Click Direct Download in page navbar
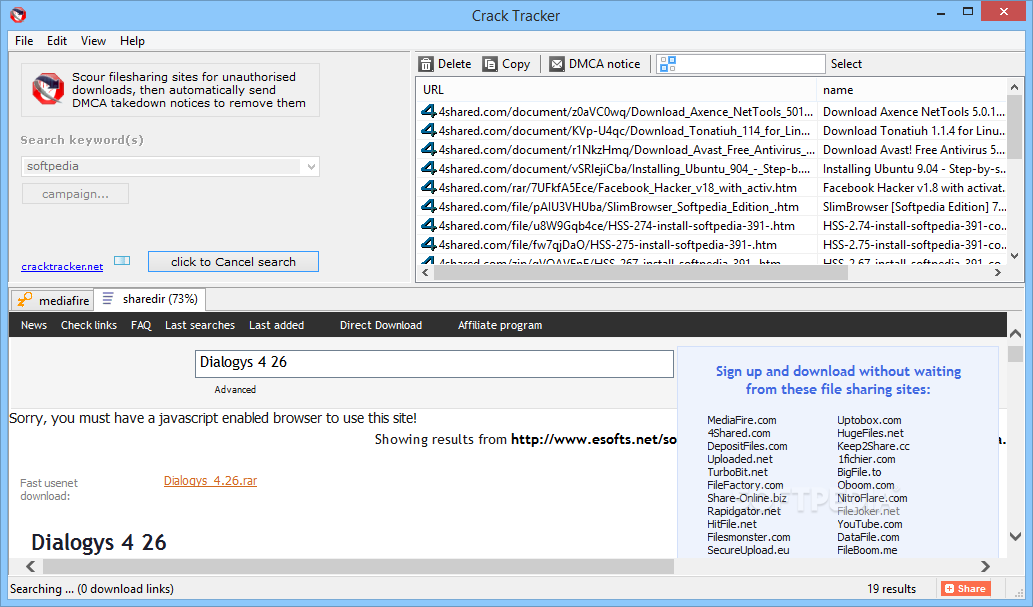Viewport: 1033px width, 607px height. 381,325
